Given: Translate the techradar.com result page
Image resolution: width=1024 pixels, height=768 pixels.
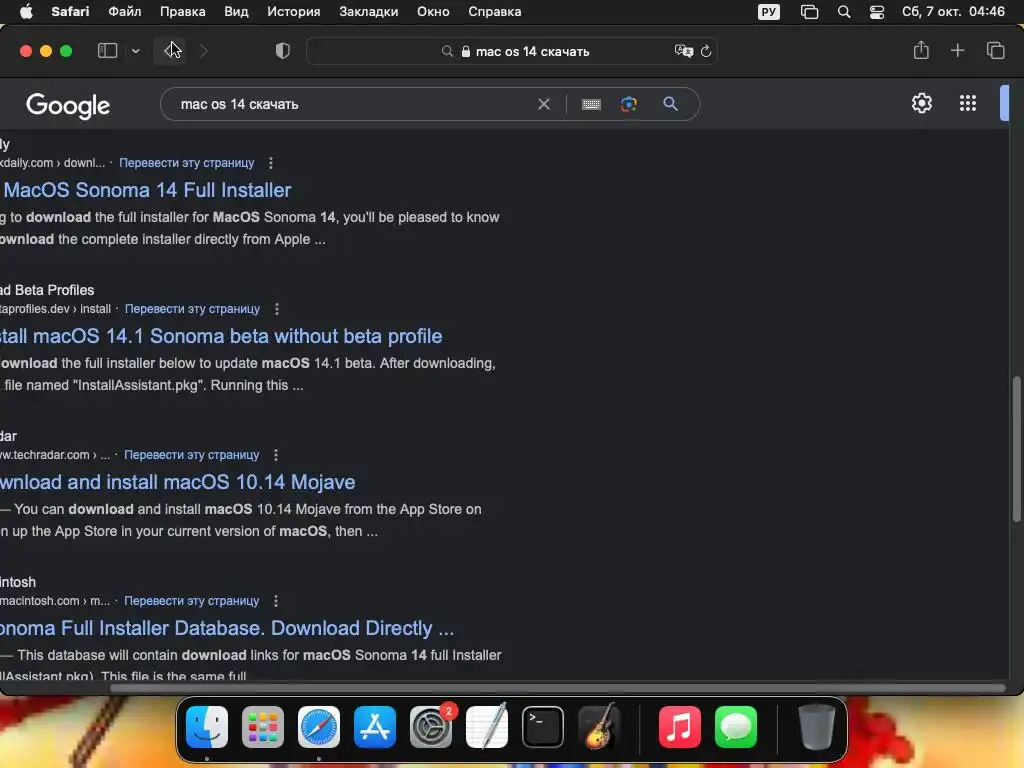Looking at the screenshot, I should [x=191, y=455].
